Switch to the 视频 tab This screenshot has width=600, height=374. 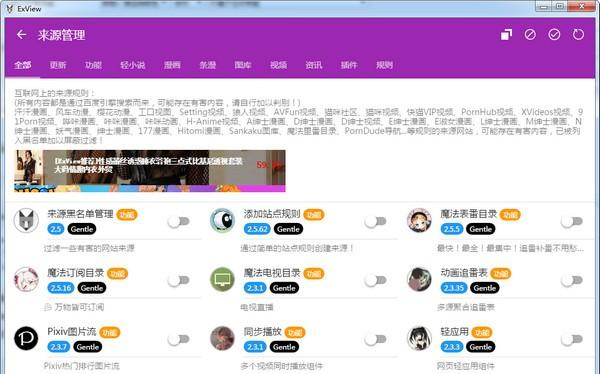coord(278,65)
